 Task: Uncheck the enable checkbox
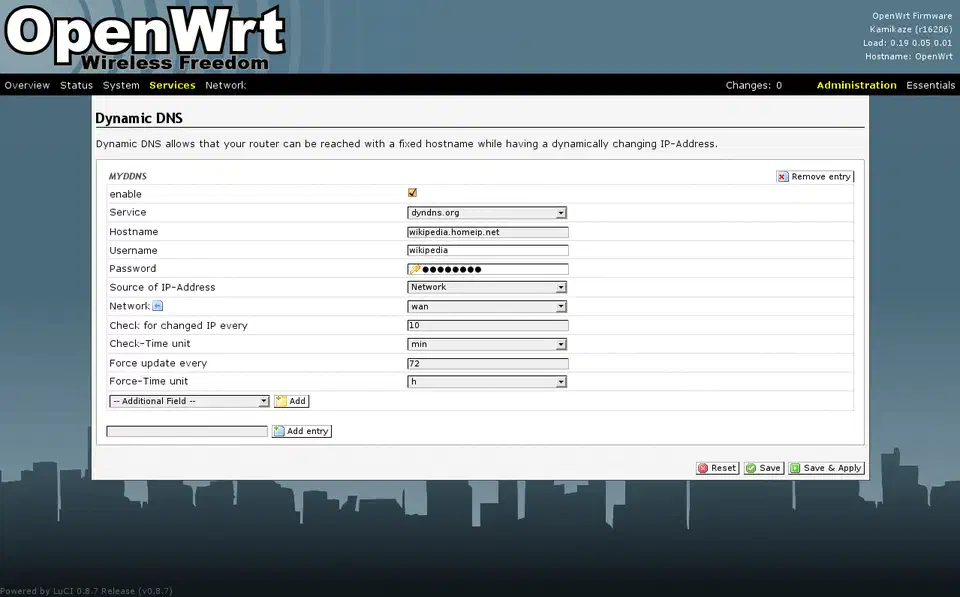coord(412,193)
